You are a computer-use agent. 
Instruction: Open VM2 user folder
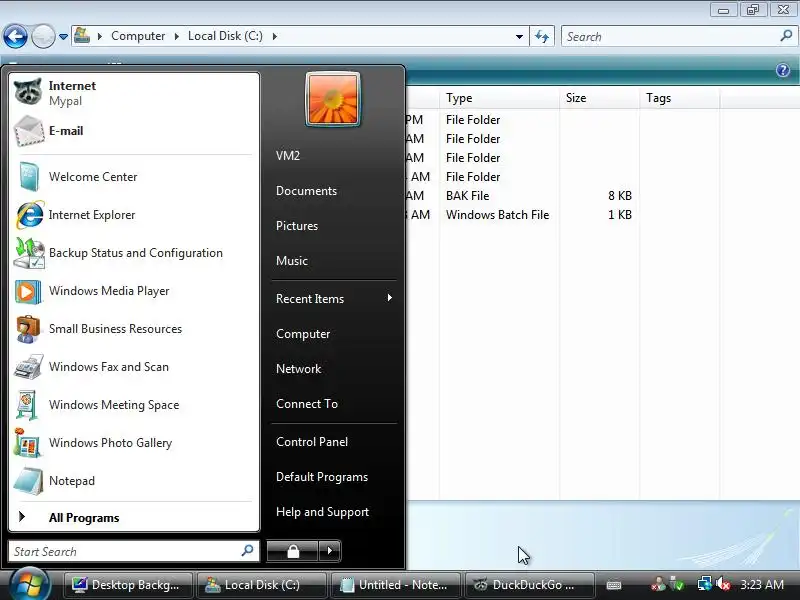(288, 156)
